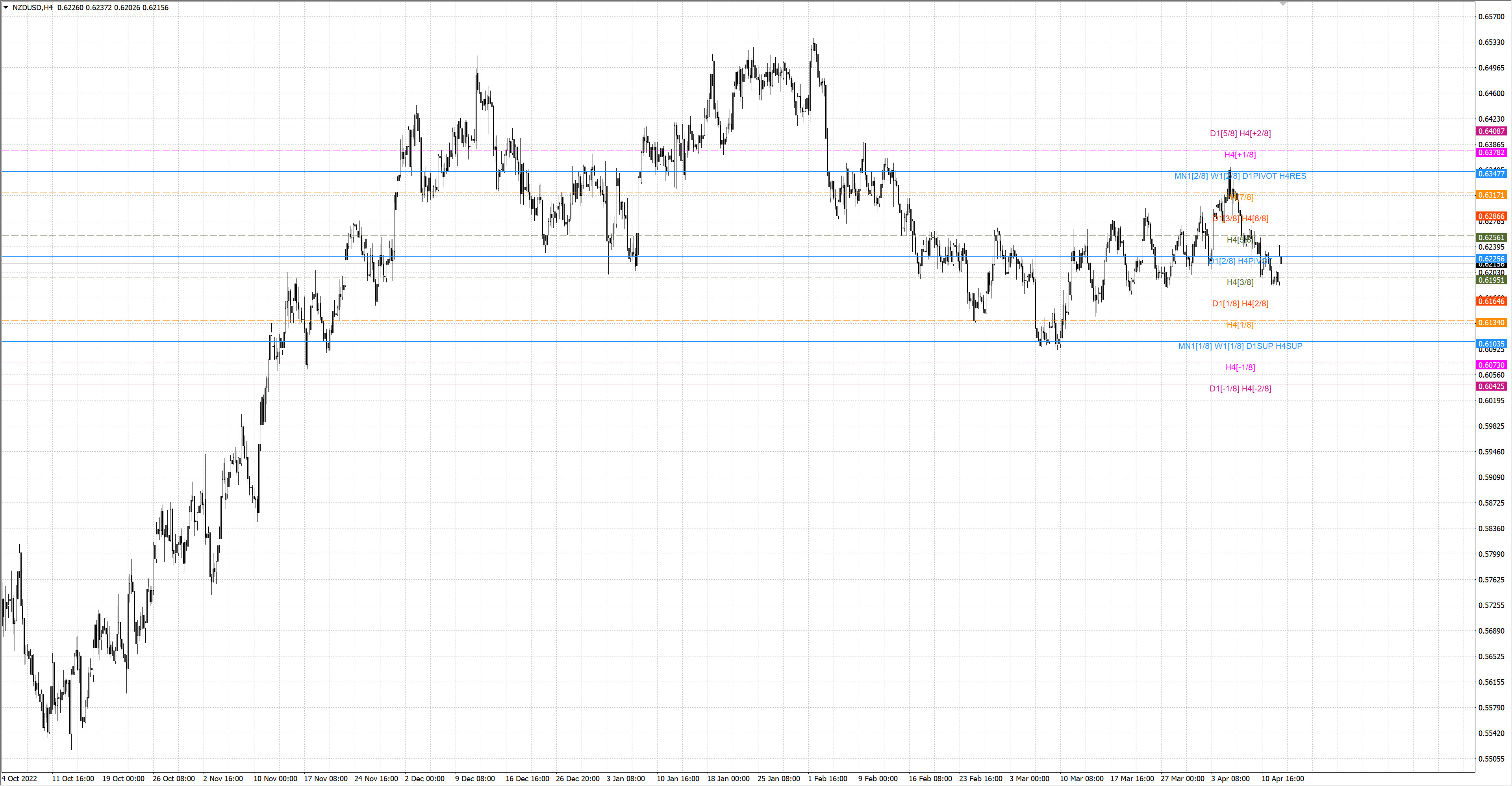The image size is (1512, 786).
Task: Click the 0.61951 green price tag
Action: [x=1492, y=280]
